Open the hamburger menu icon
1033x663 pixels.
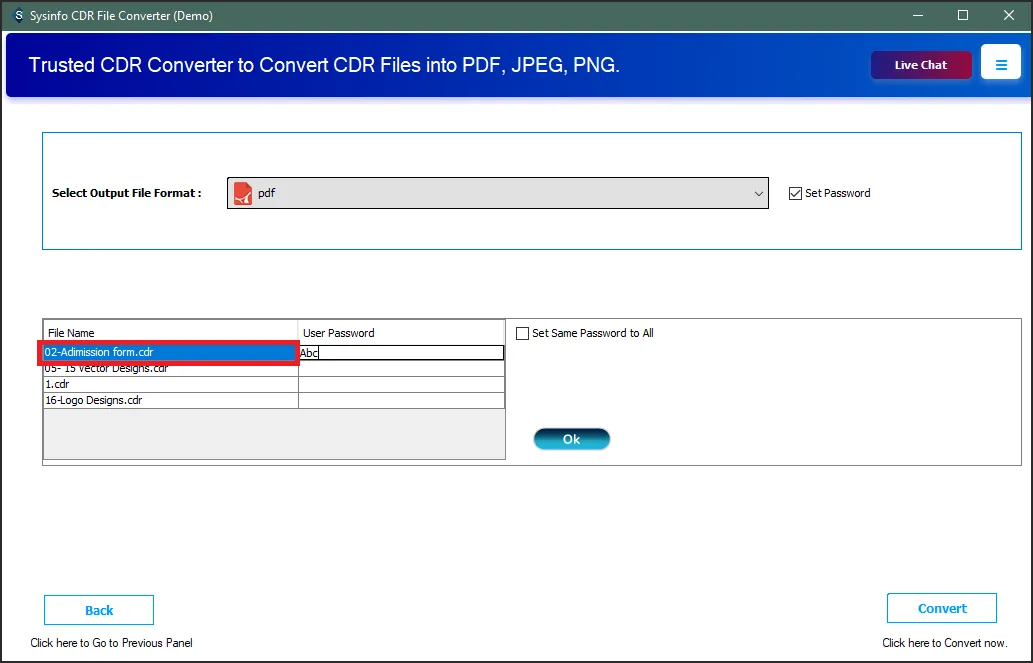click(x=1001, y=65)
